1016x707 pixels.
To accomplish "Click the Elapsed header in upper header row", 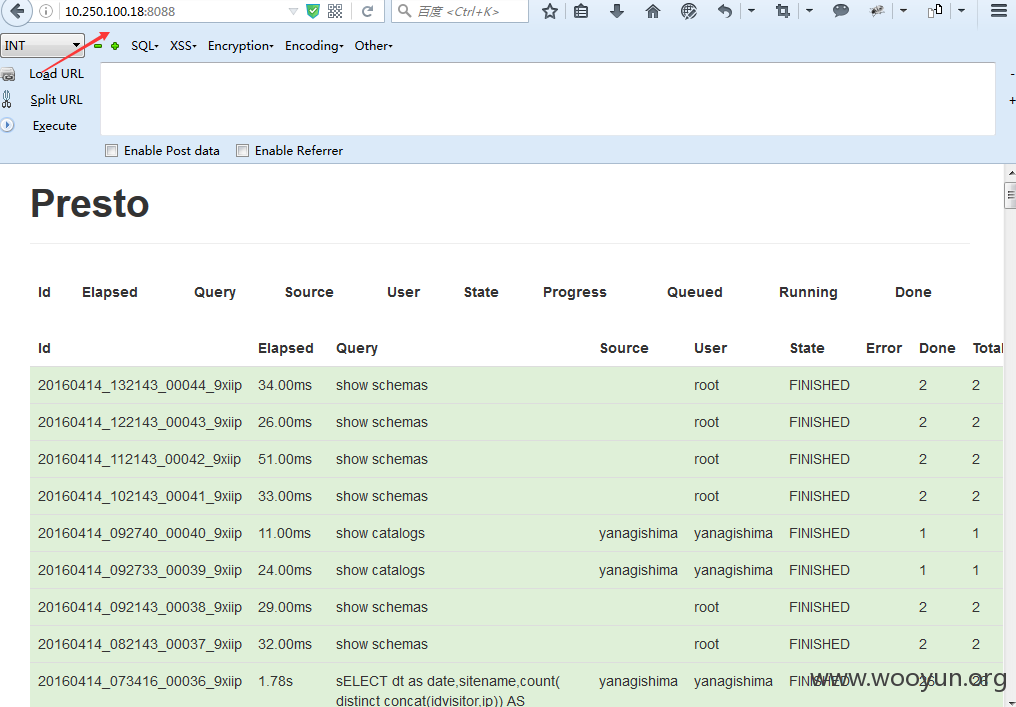I will pos(110,292).
